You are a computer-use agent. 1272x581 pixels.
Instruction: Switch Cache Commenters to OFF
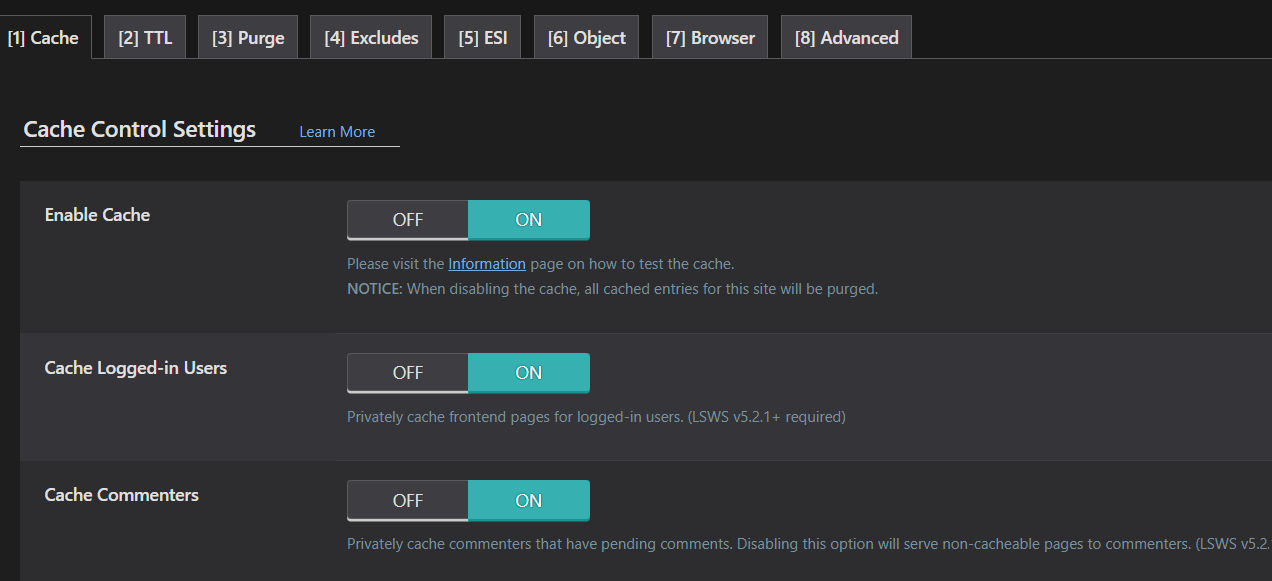(408, 500)
